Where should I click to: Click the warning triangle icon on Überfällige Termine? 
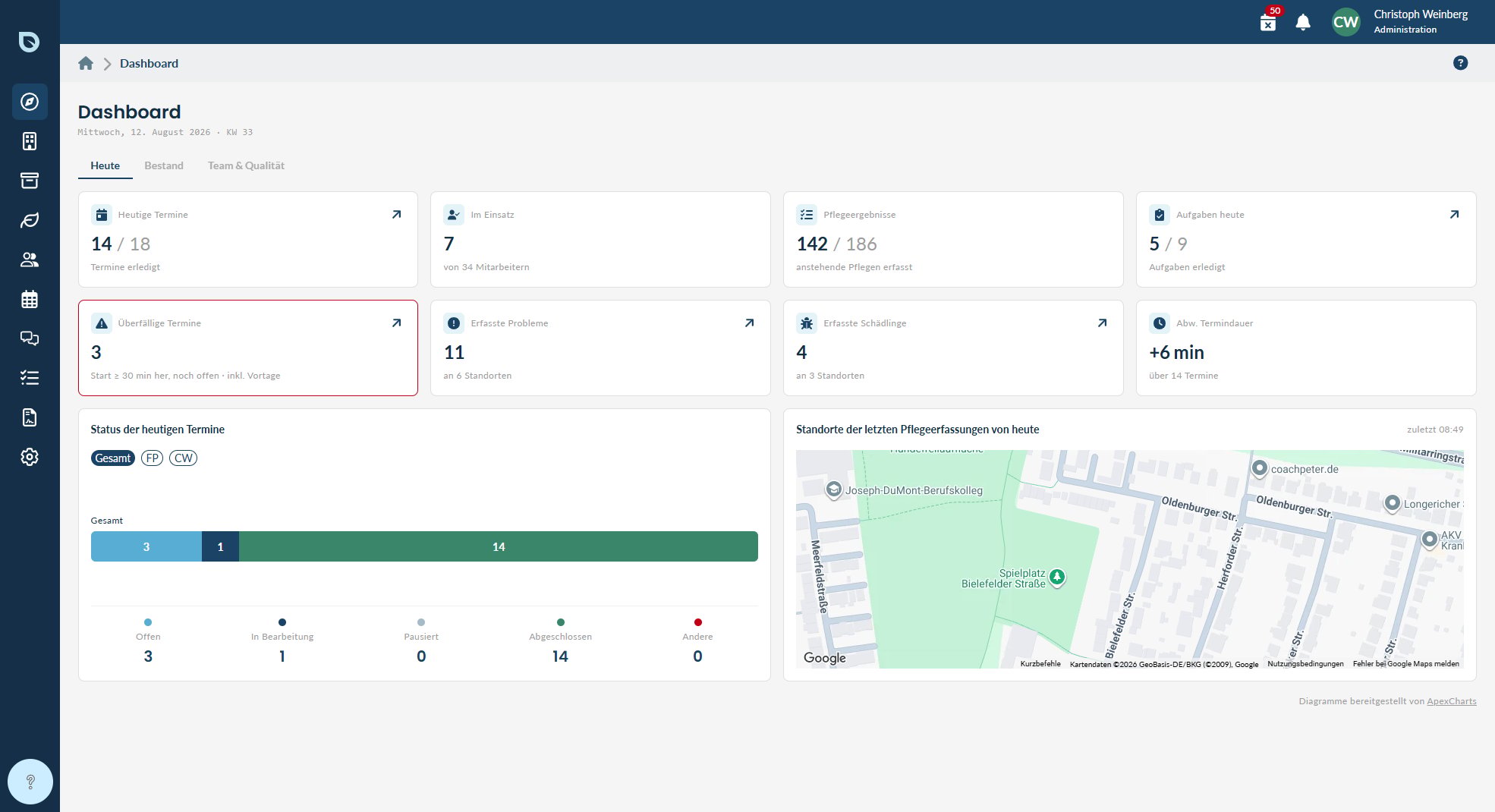point(102,323)
